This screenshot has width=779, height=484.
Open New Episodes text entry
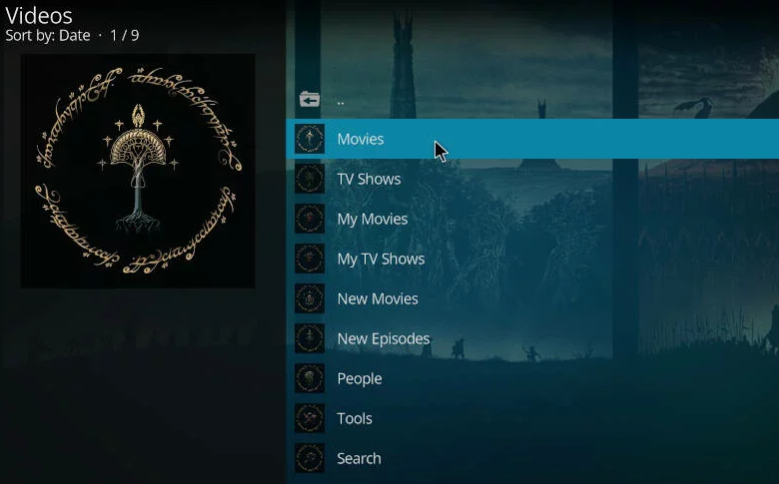click(383, 339)
